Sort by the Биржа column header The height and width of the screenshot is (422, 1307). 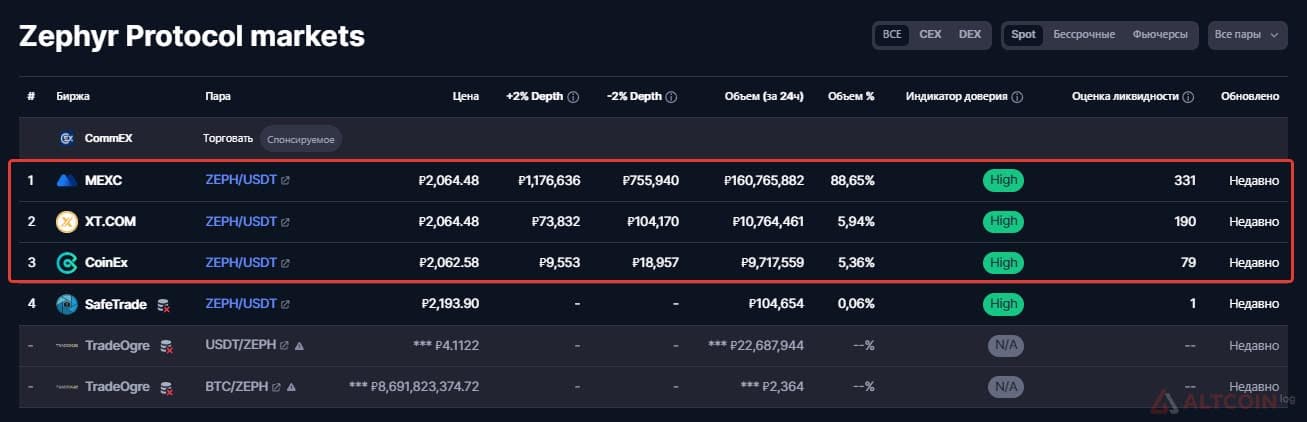click(x=73, y=97)
